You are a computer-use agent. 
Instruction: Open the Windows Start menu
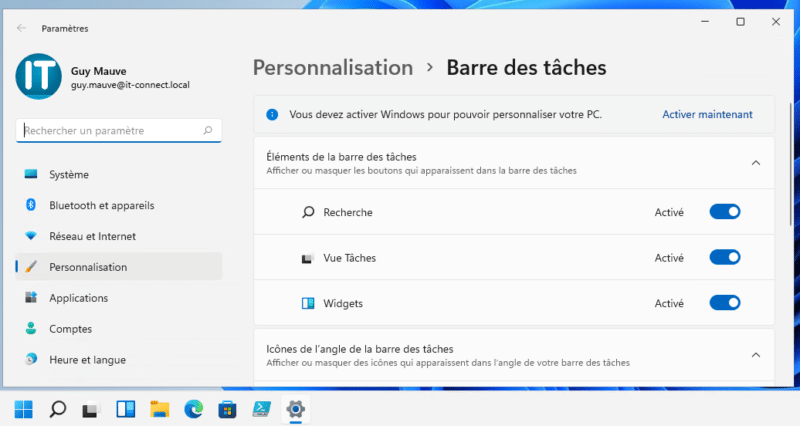[23, 409]
